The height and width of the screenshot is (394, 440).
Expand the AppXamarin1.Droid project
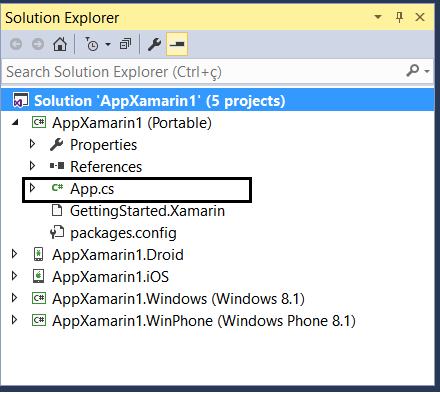point(14,254)
